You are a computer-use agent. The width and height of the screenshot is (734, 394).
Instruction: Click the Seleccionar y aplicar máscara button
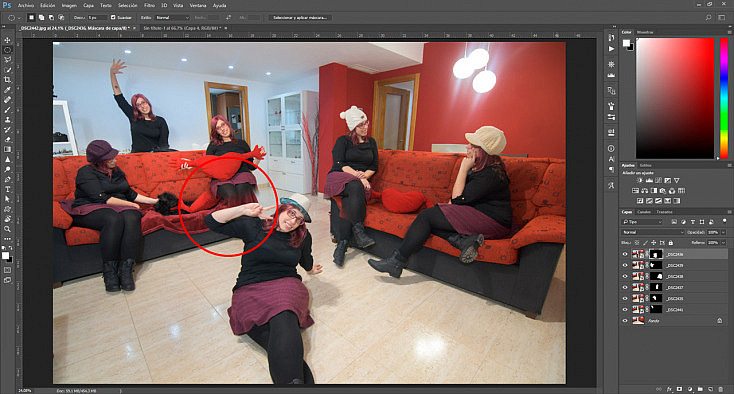[300, 17]
